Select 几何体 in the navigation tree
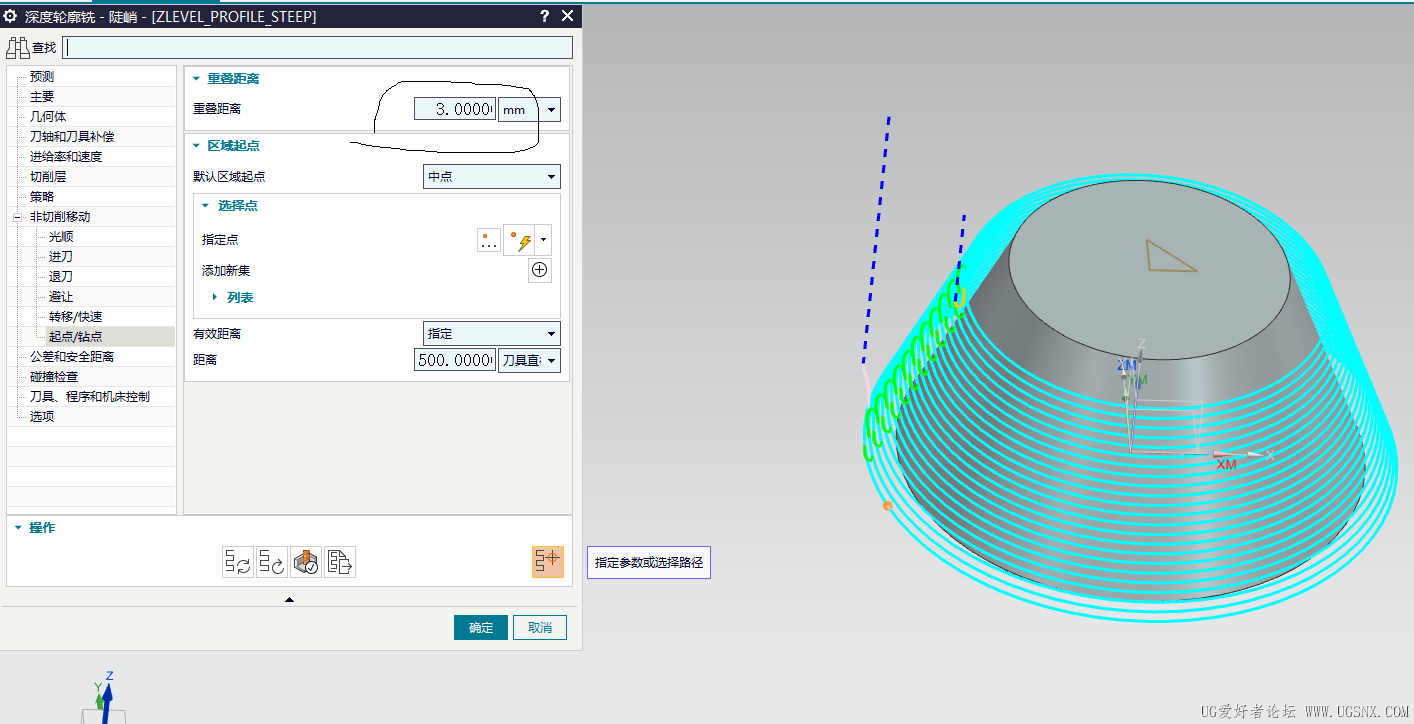Screen dimensions: 1414x724 [48, 117]
